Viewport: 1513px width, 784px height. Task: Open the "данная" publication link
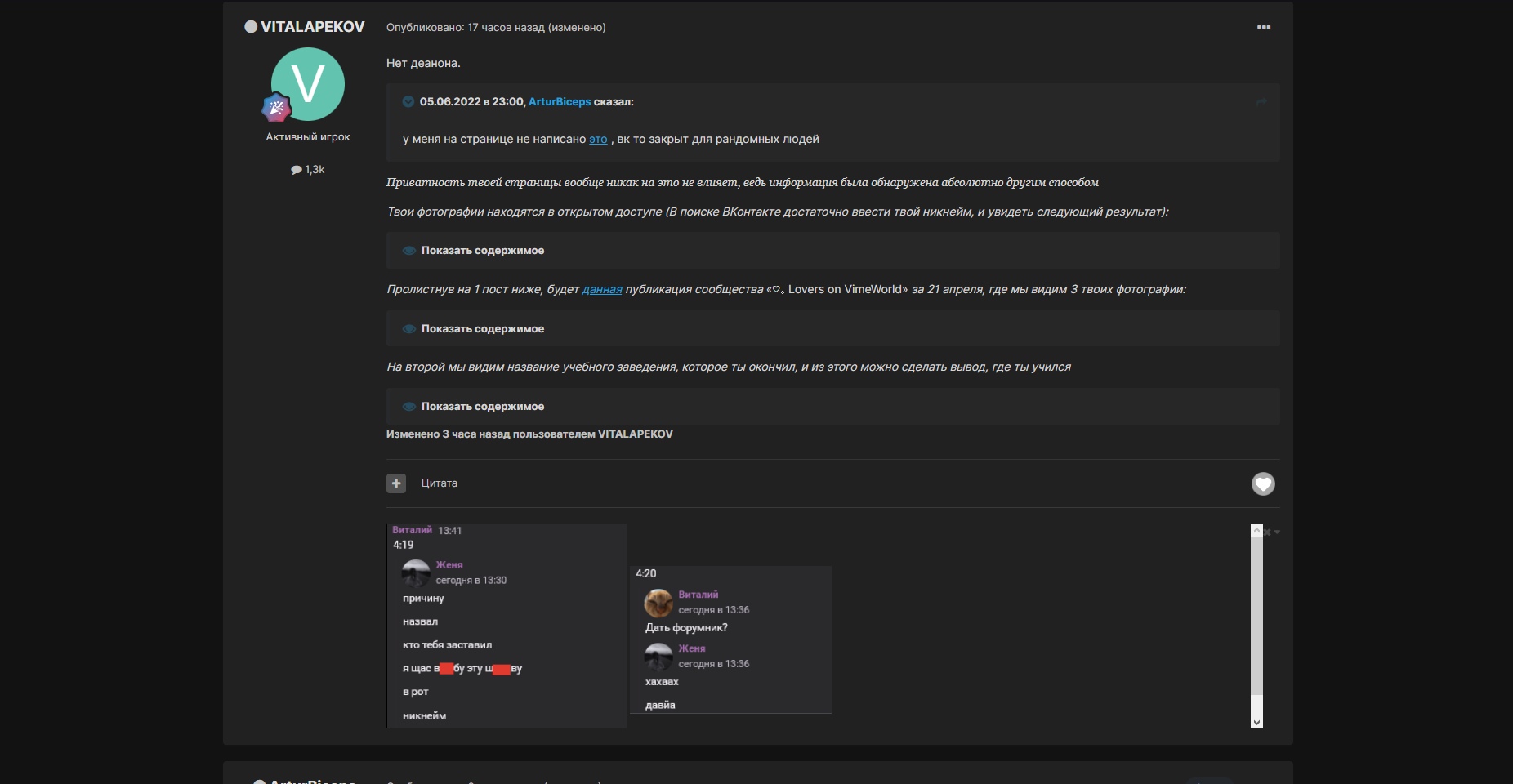point(602,289)
